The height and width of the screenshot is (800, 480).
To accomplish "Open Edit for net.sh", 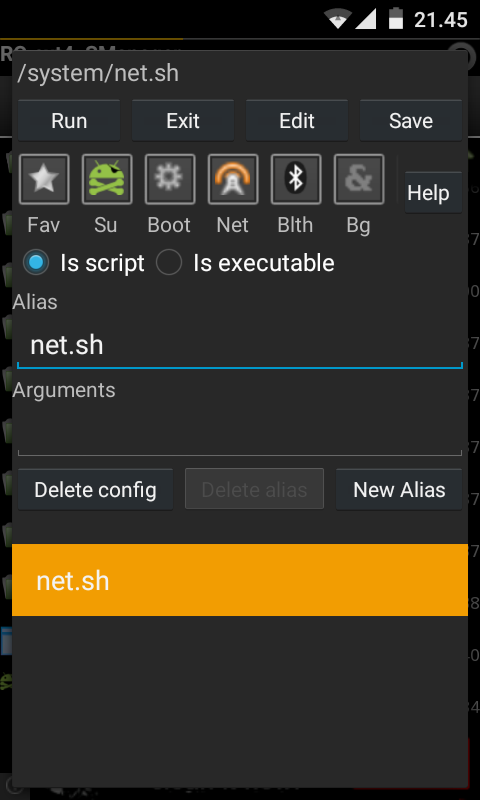I will (297, 121).
